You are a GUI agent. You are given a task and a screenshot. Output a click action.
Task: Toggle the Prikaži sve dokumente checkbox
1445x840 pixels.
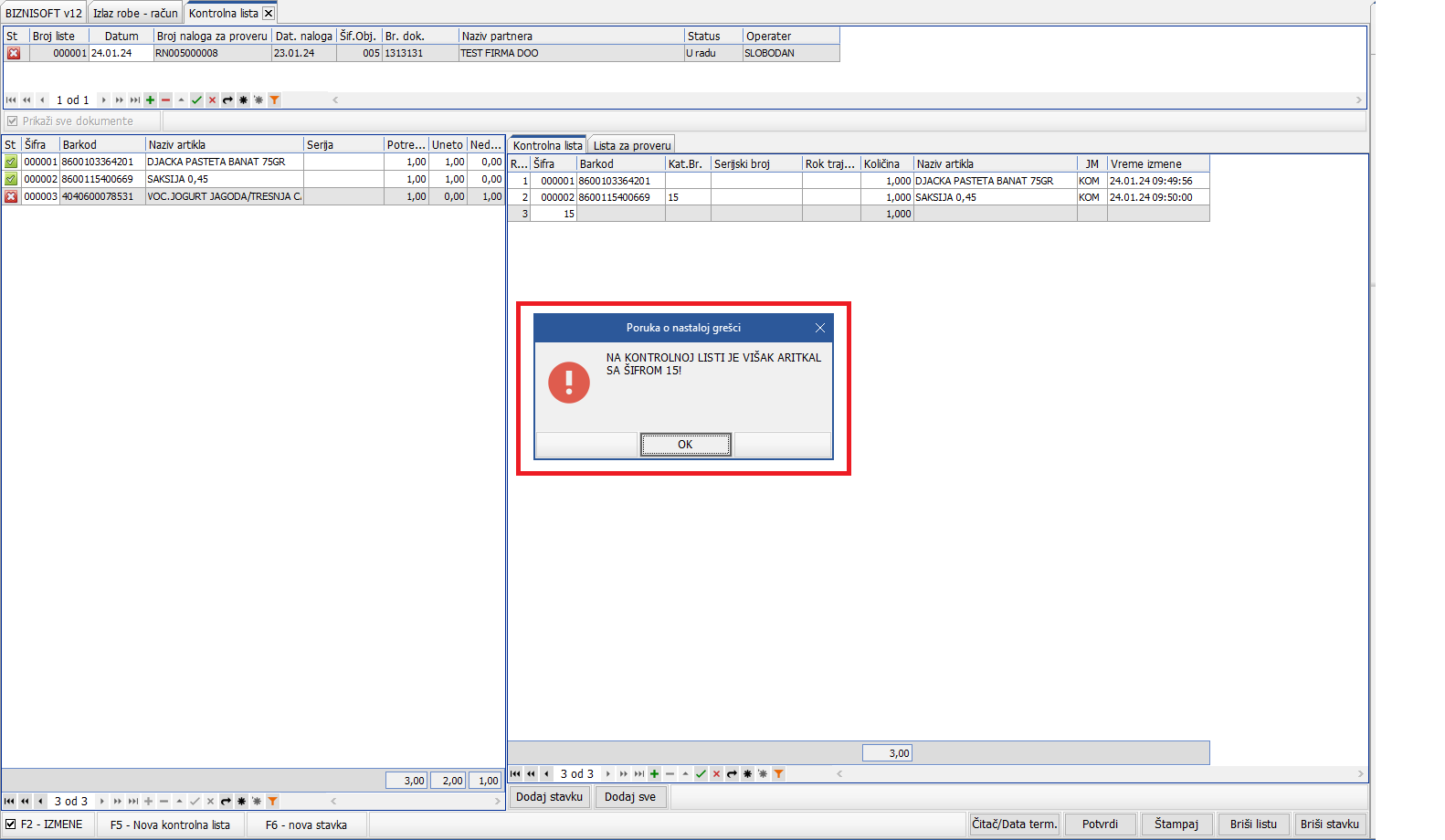click(x=13, y=121)
